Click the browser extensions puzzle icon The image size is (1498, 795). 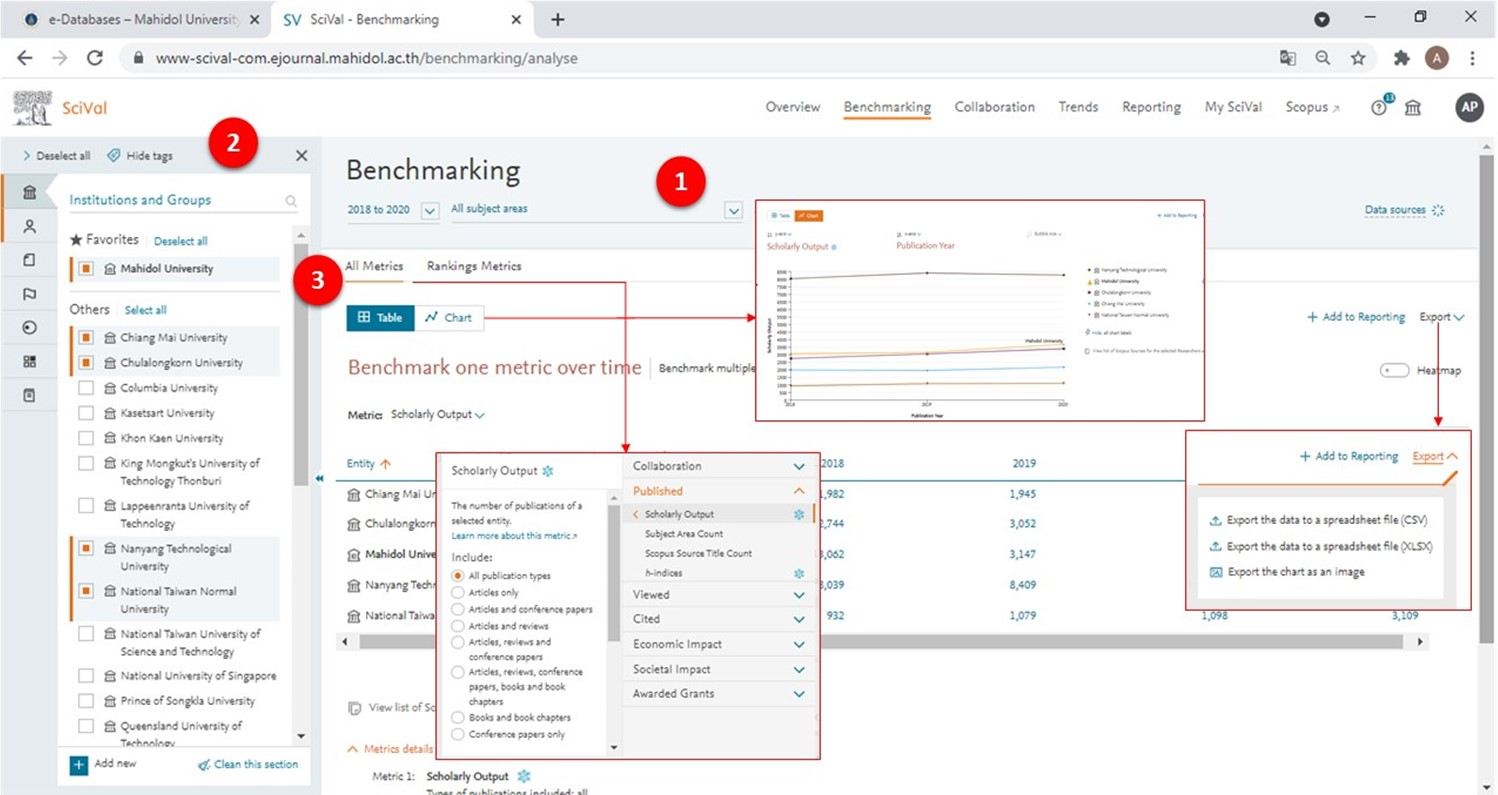point(1401,58)
